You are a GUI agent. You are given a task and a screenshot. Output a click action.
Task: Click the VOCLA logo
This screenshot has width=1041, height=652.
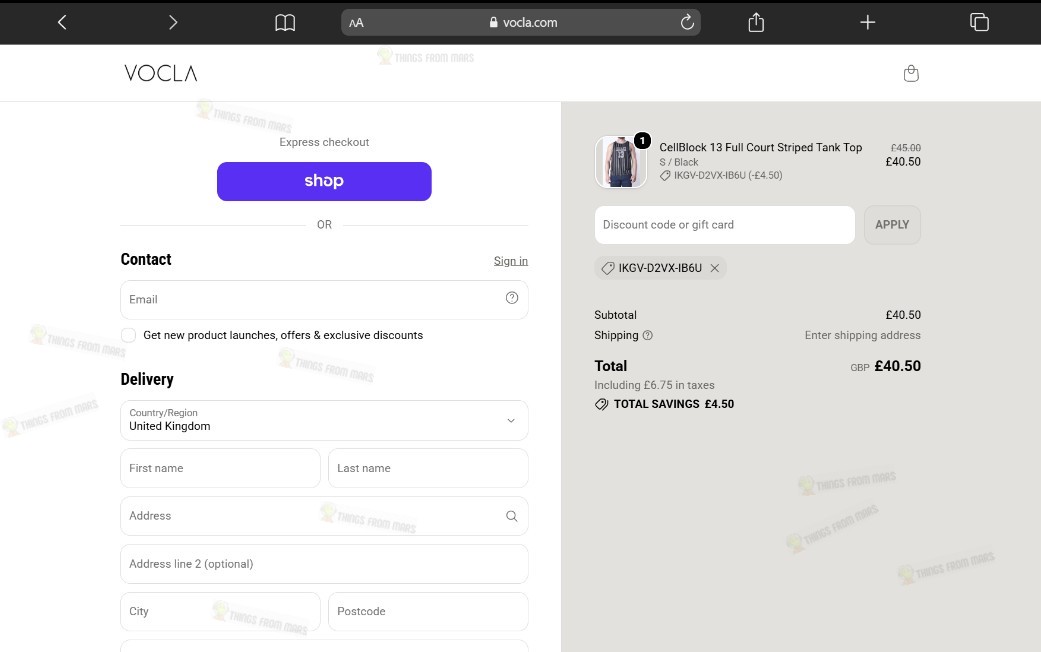(x=161, y=73)
